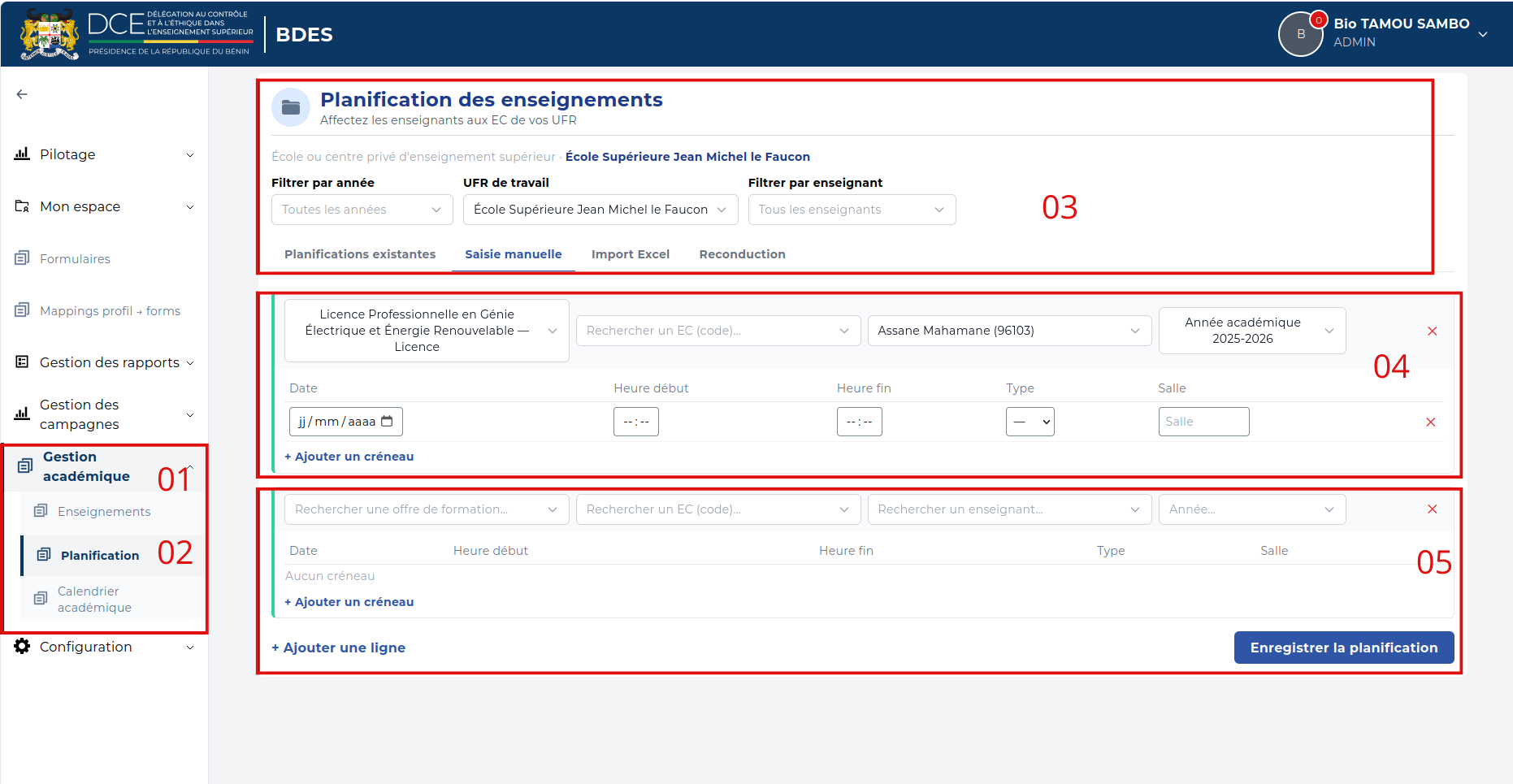Click Enregistrer la planification button
Image resolution: width=1513 pixels, height=784 pixels.
coord(1344,648)
